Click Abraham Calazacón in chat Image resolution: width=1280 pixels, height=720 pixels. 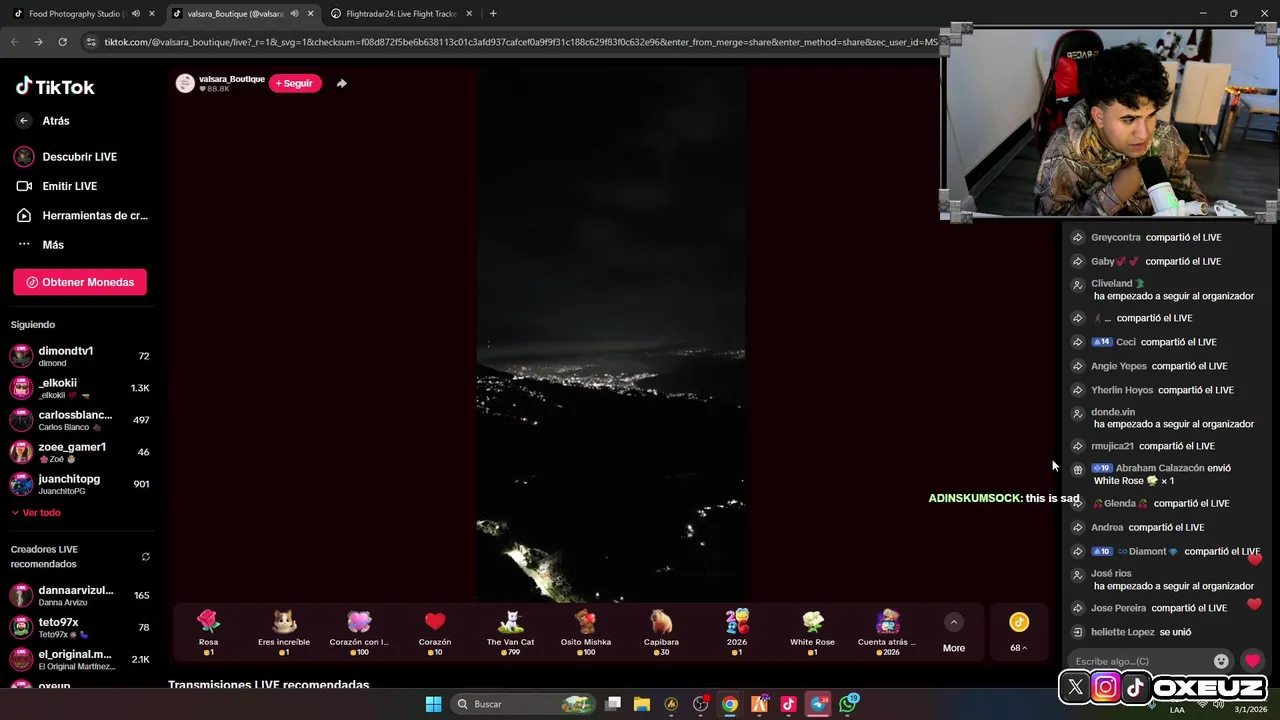[1159, 468]
